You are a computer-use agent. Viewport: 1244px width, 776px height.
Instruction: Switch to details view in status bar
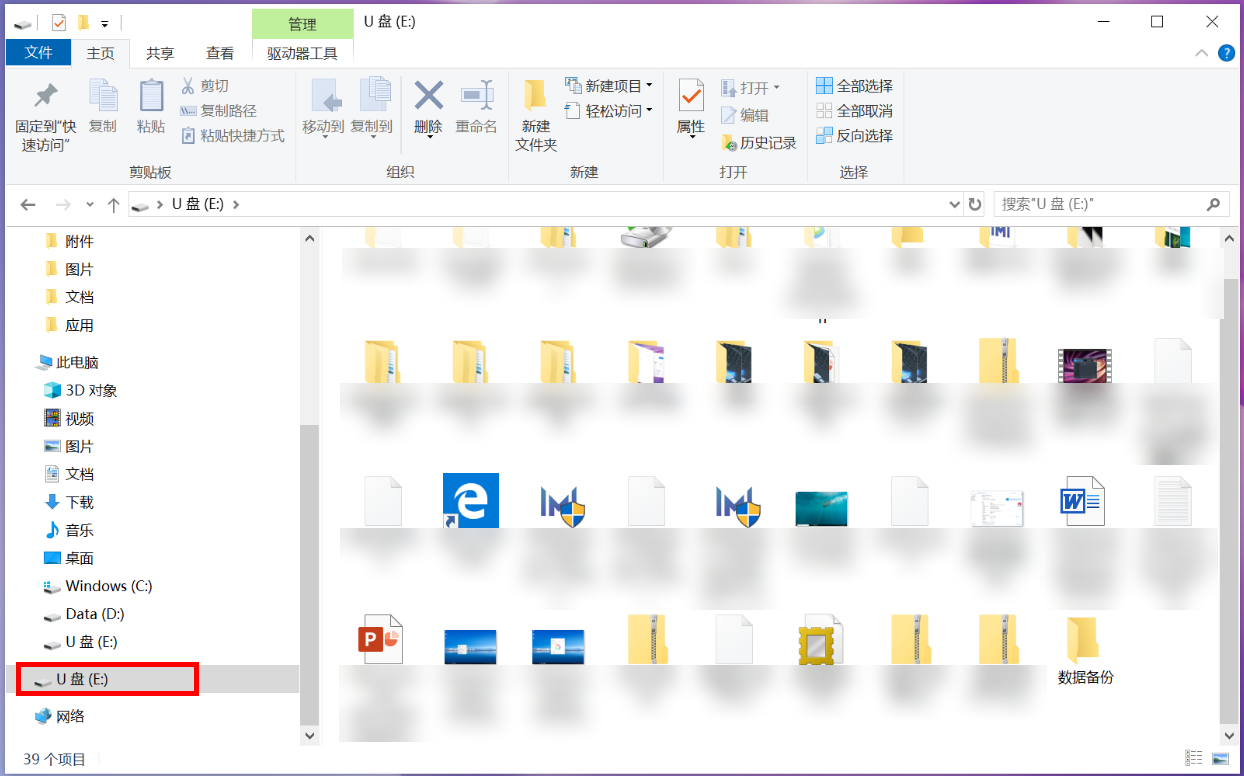pos(1194,759)
